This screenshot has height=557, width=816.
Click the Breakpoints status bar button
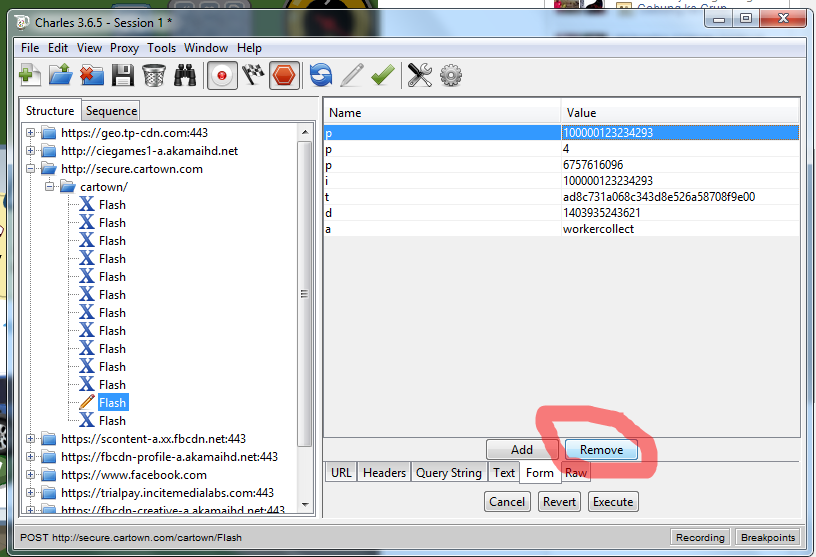(768, 537)
